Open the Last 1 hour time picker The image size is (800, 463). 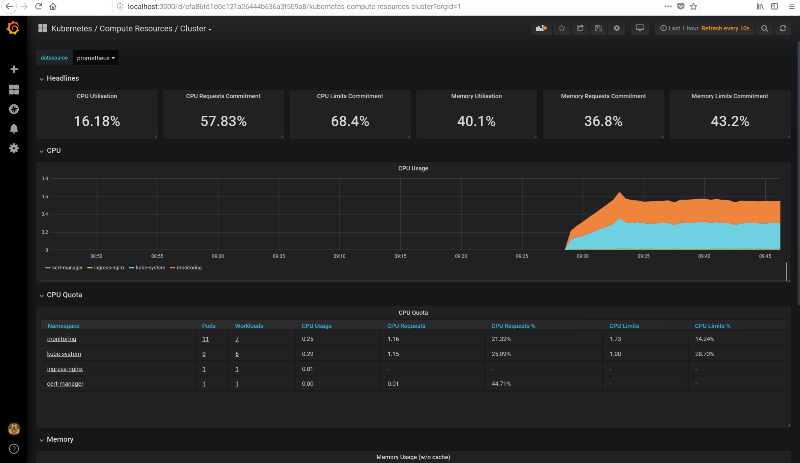pyautogui.click(x=680, y=28)
